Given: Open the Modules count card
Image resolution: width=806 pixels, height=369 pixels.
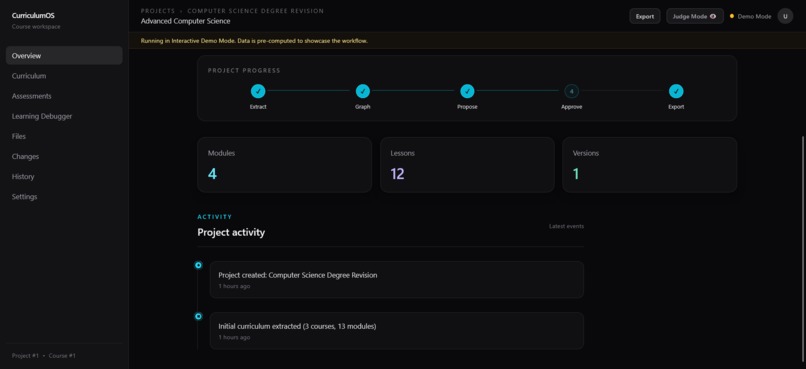Looking at the screenshot, I should [x=284, y=164].
